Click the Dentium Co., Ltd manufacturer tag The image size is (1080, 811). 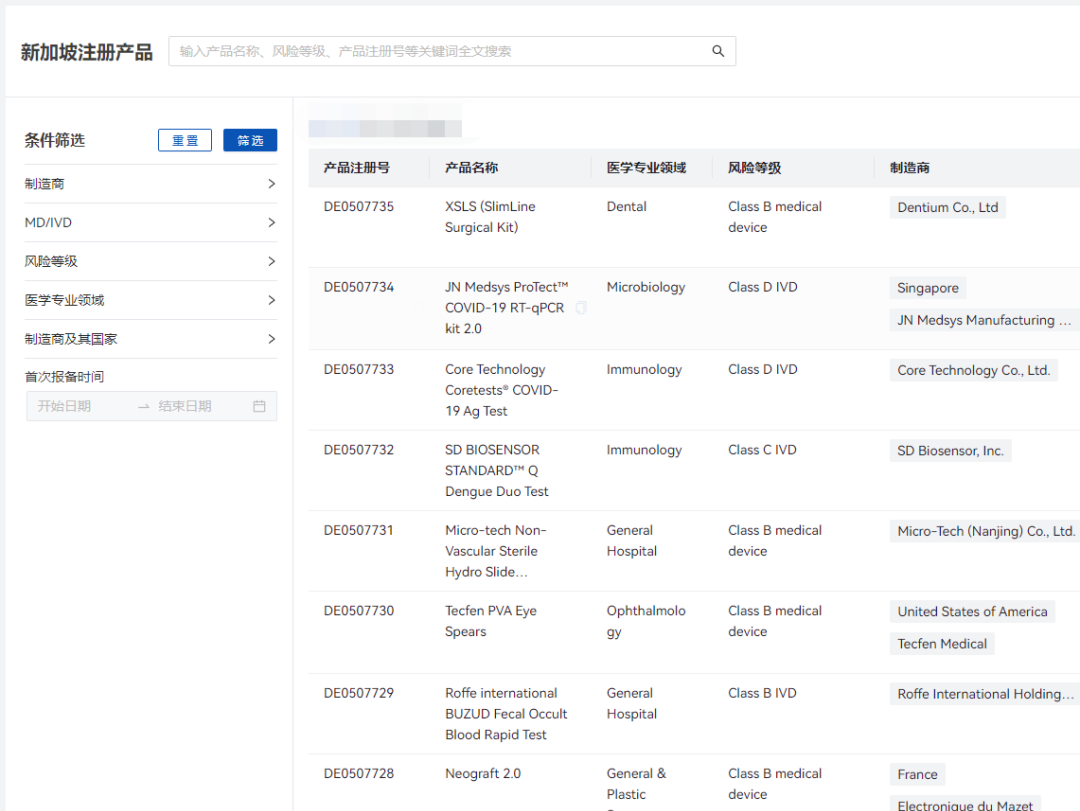[948, 207]
